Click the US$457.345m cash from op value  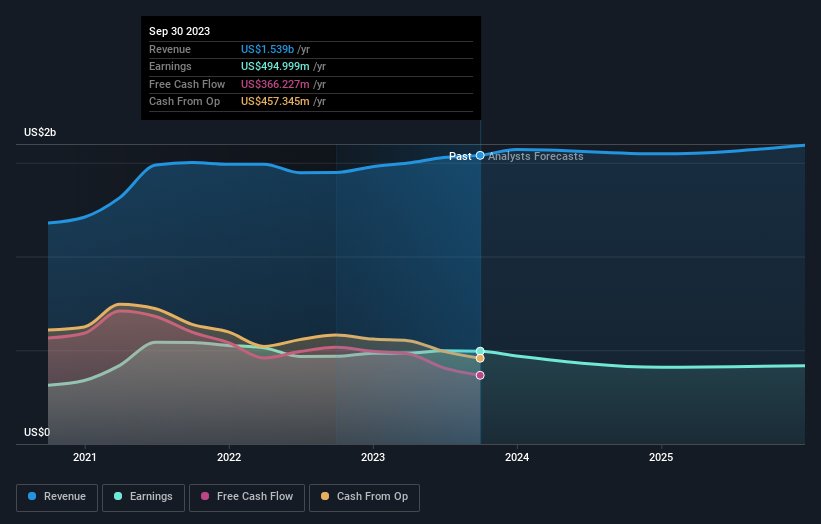tap(275, 102)
